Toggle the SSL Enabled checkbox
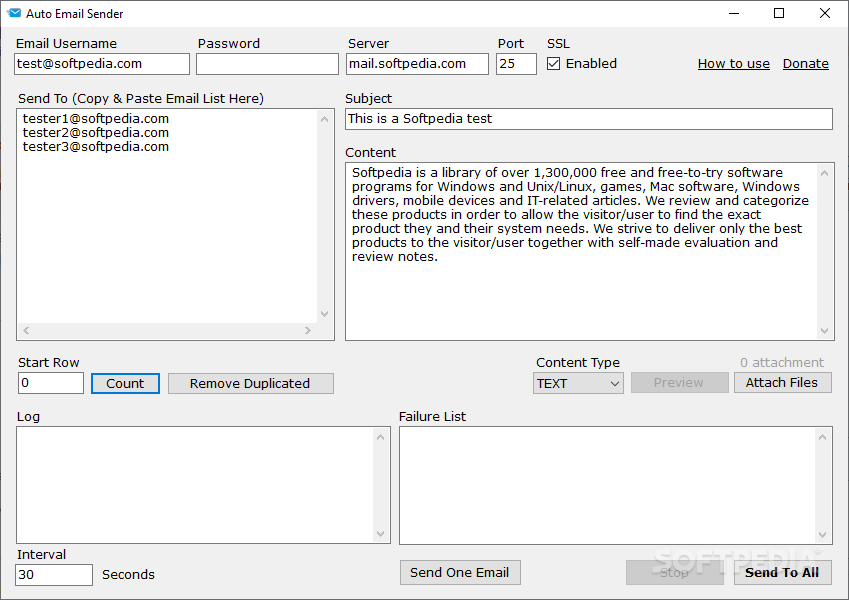 tap(553, 64)
